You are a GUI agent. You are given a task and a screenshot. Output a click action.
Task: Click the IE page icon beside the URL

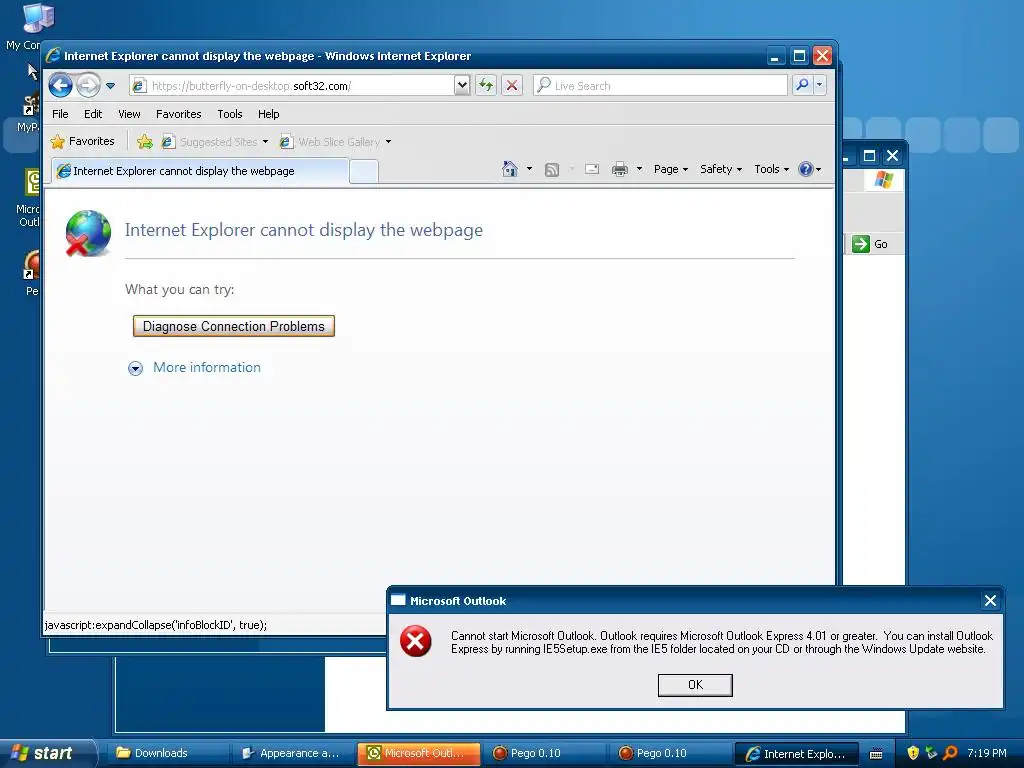point(138,86)
